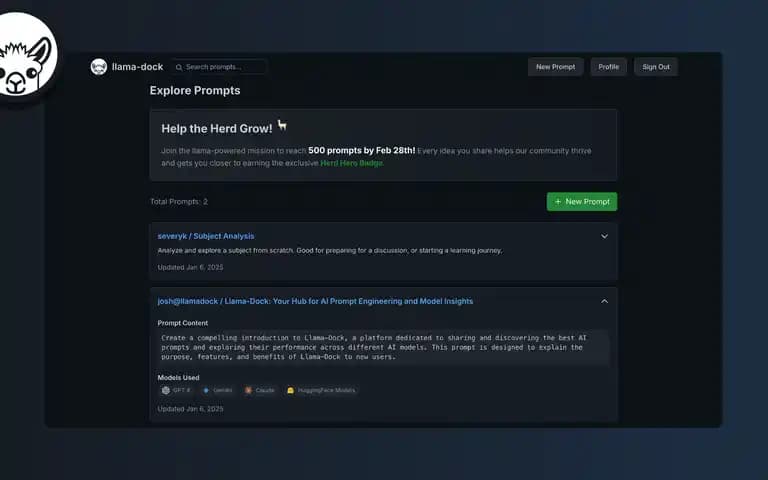
Task: Click the Total Prompts: 2 counter
Action: pyautogui.click(x=179, y=201)
